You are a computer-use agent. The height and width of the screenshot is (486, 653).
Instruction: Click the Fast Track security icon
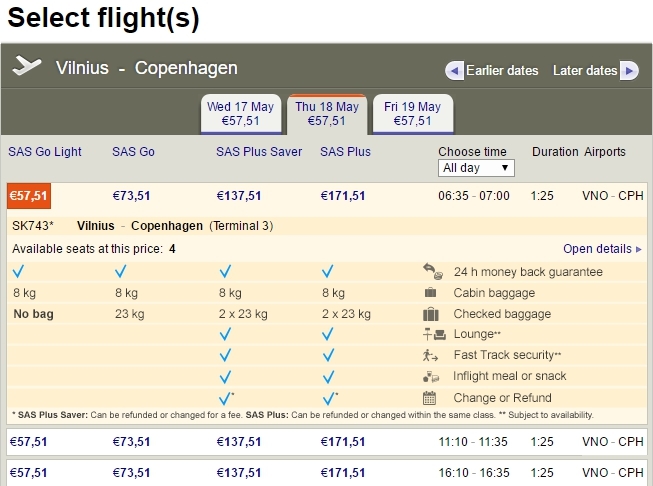[x=431, y=355]
